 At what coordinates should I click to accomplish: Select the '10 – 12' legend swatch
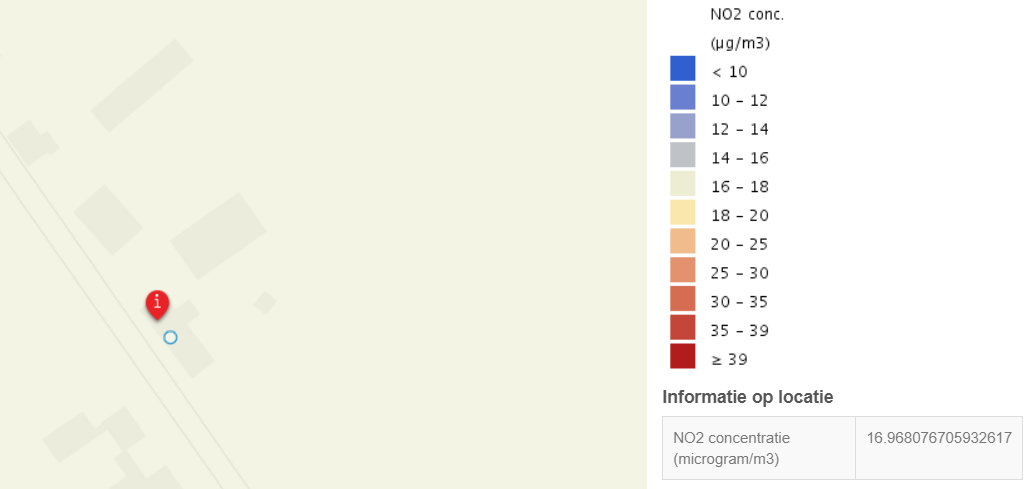pos(683,98)
